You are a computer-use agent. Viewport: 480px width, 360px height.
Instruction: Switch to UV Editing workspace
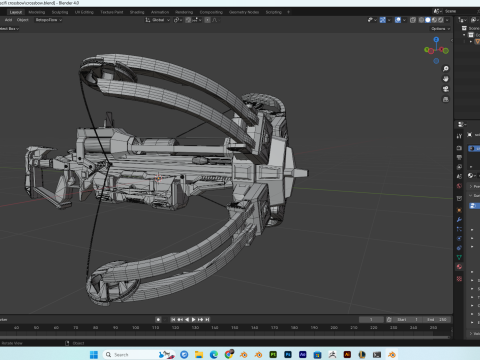coord(84,12)
